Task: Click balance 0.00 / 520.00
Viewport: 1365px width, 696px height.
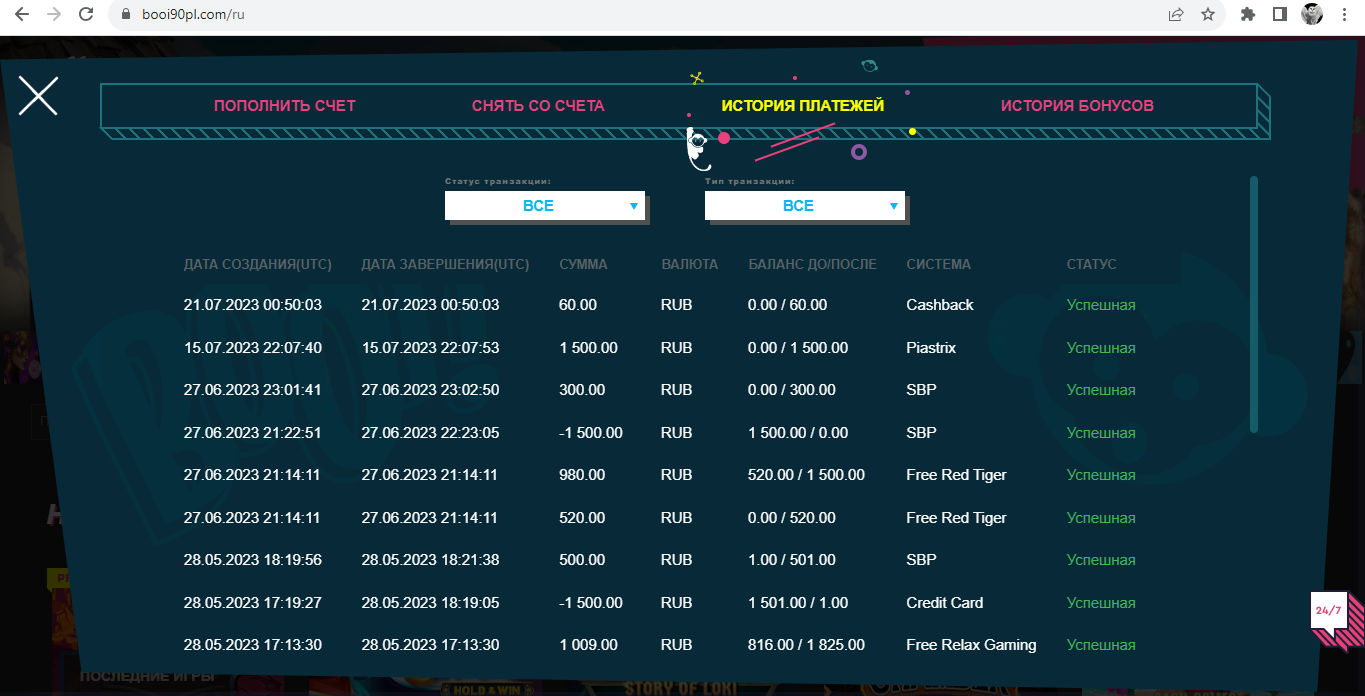Action: (x=792, y=518)
